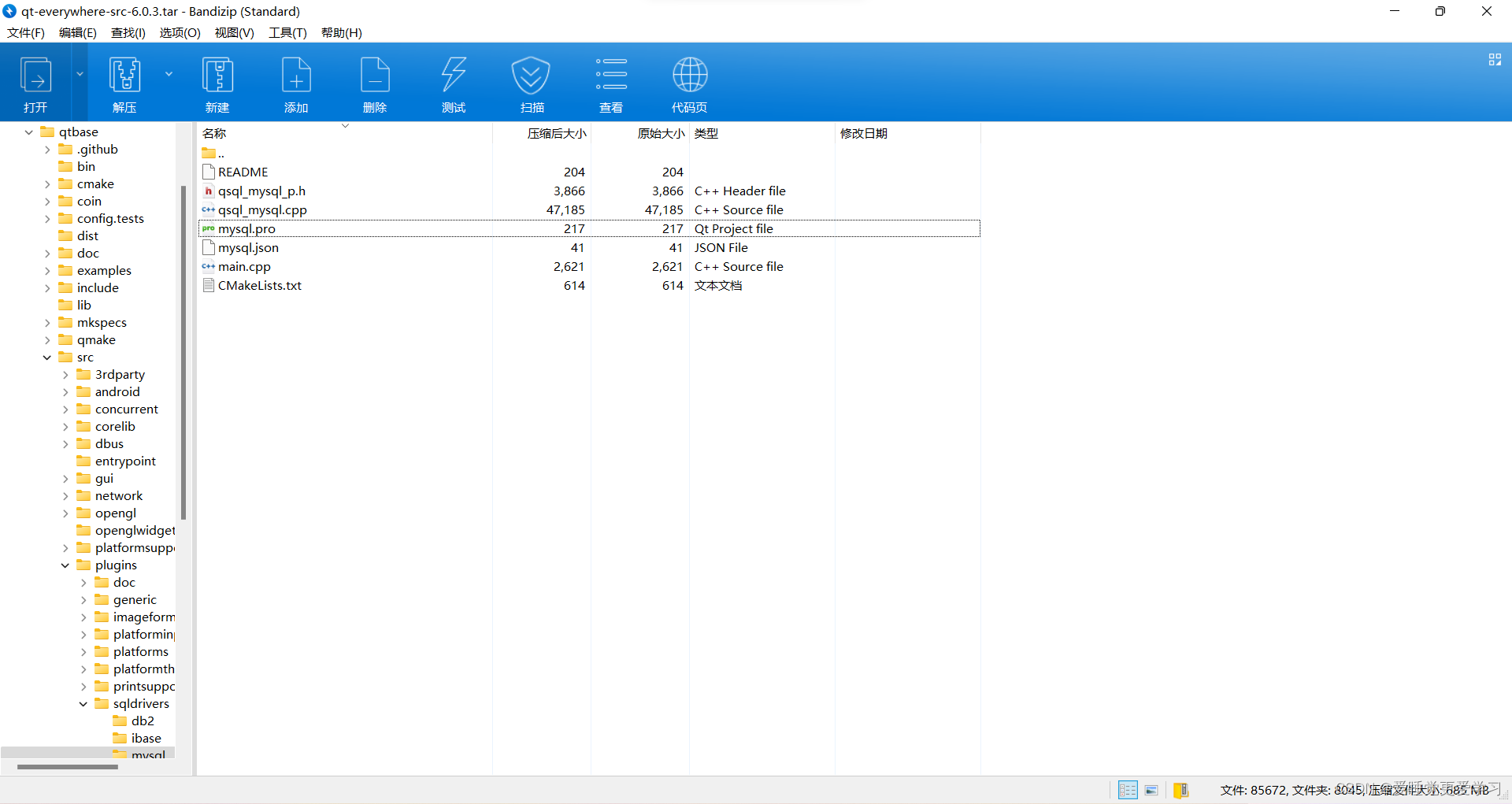Open the 工具(T) menu
Viewport: 1512px width, 804px height.
(x=287, y=32)
